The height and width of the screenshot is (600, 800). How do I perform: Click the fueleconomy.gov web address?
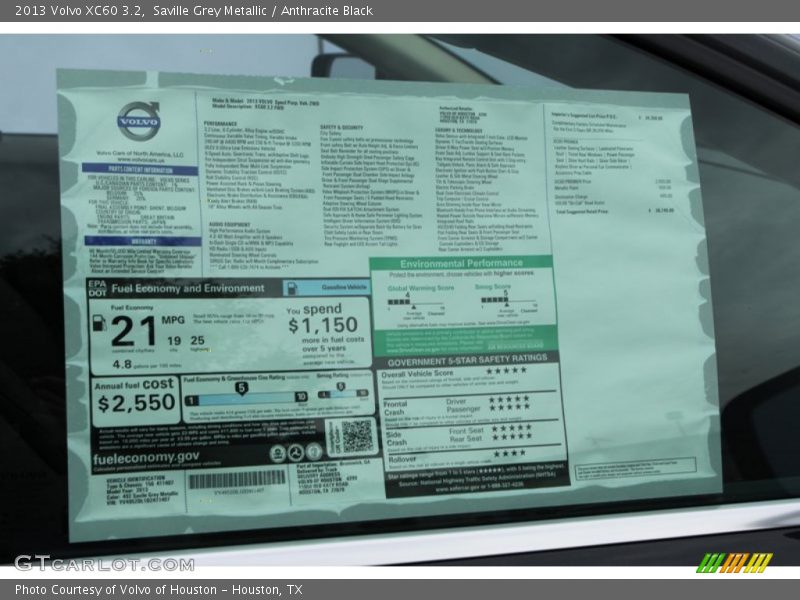tap(146, 456)
